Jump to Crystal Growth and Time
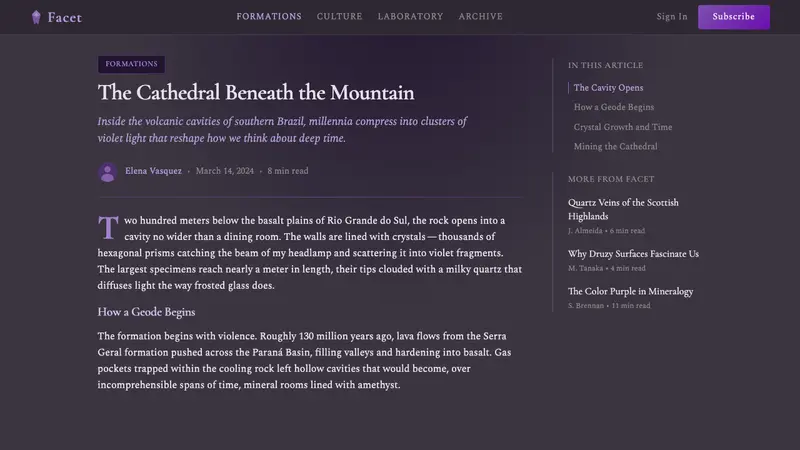This screenshot has height=450, width=800. point(622,127)
